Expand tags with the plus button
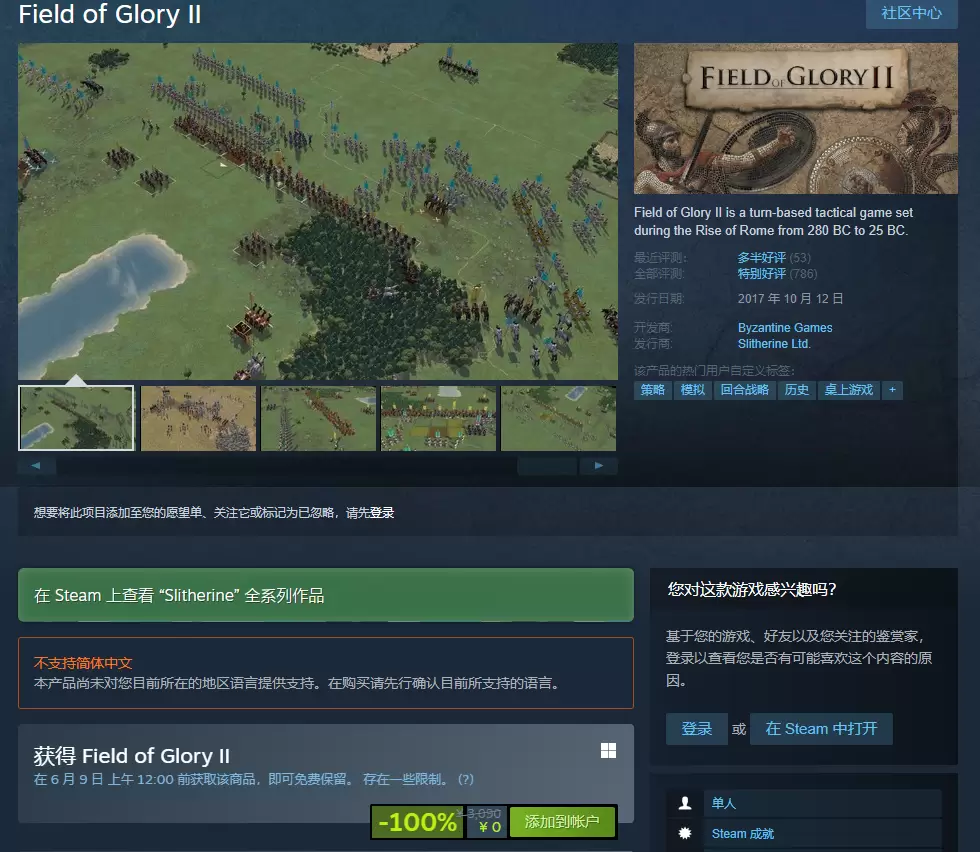Screen dimensions: 980x852 pyautogui.click(x=892, y=390)
